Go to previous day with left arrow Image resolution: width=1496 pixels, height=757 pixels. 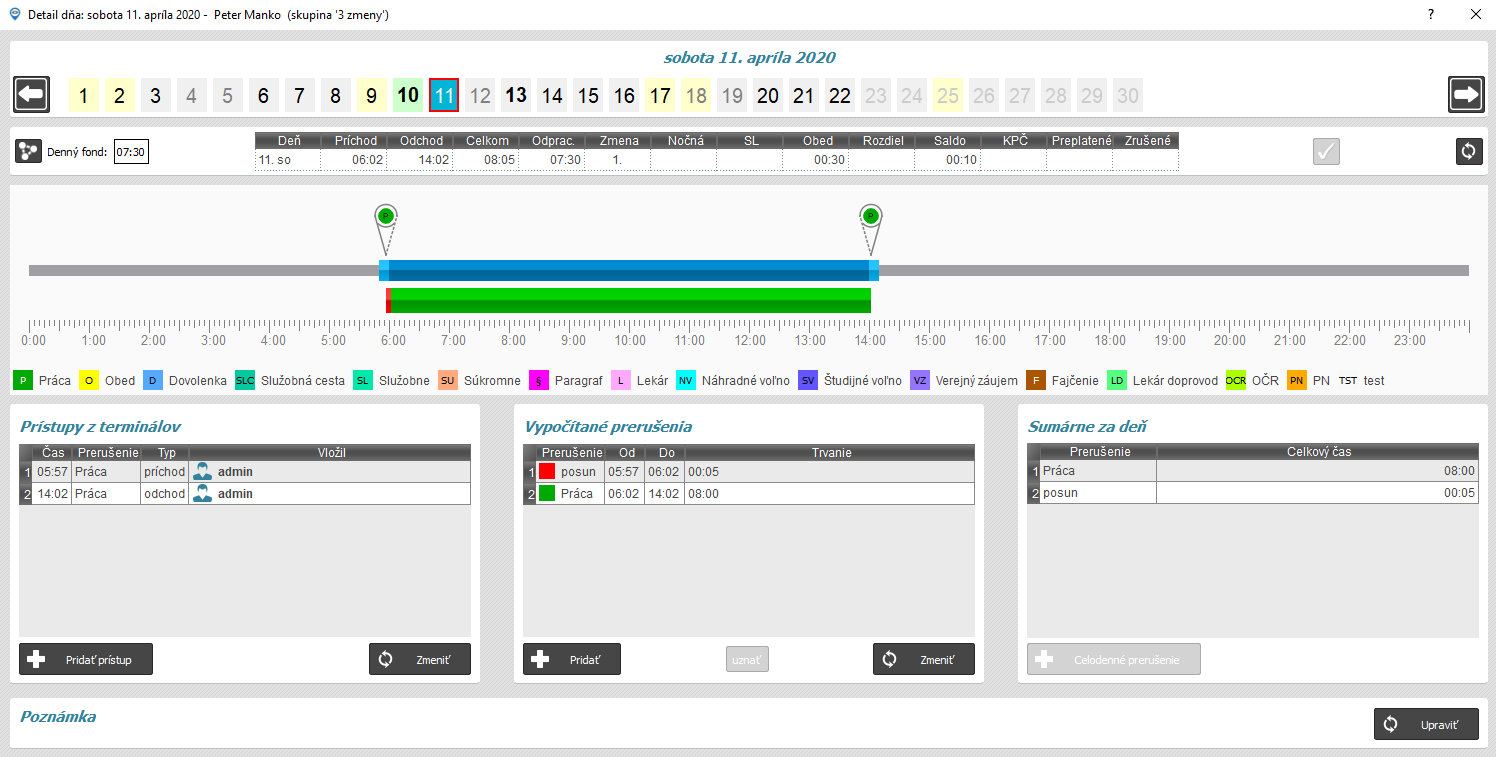pos(31,95)
